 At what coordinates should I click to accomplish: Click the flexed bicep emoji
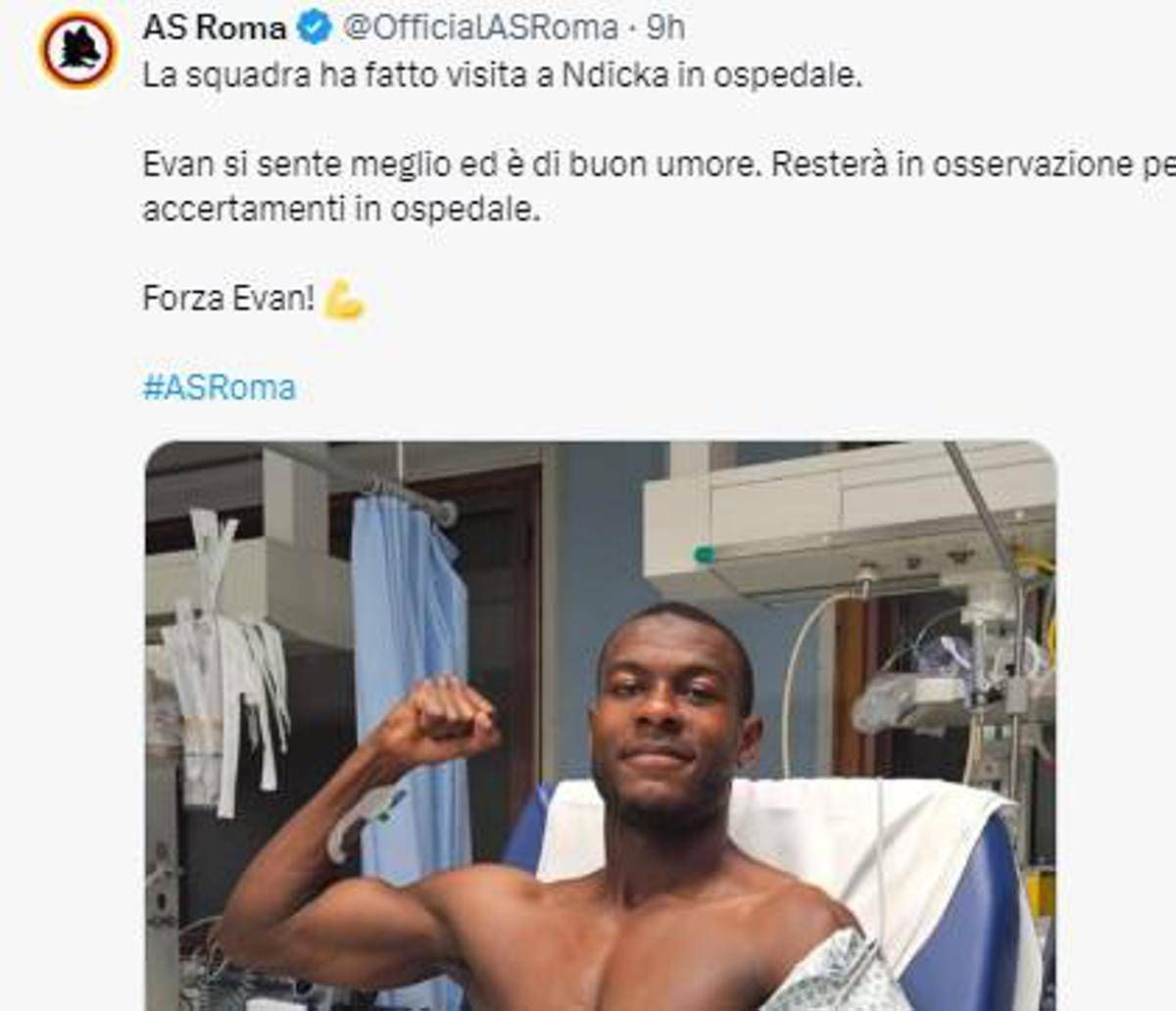(x=344, y=299)
